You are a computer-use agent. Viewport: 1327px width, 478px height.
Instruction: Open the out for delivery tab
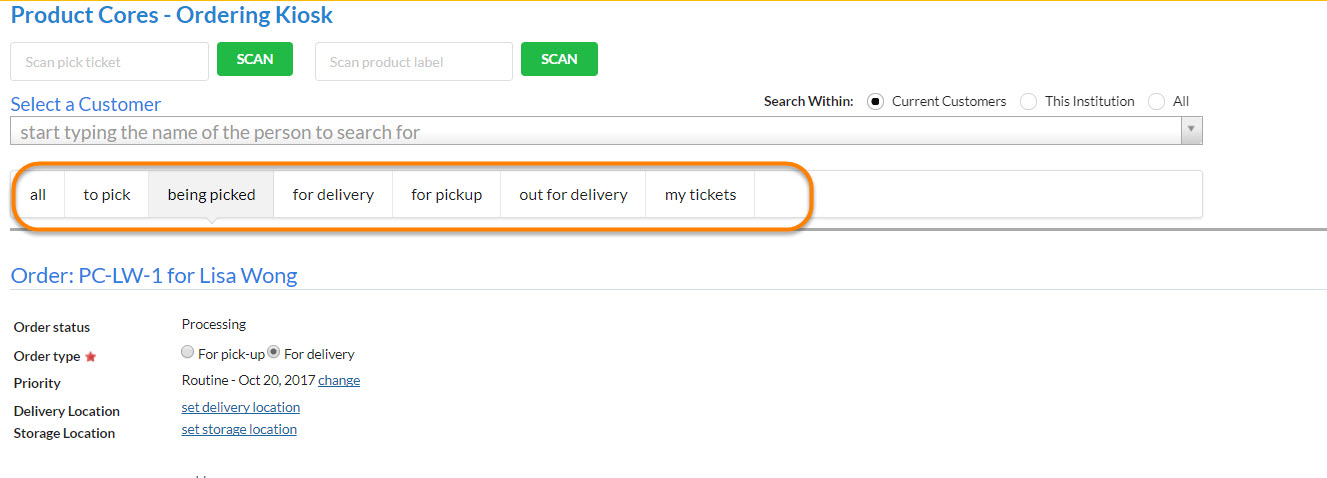(x=573, y=195)
